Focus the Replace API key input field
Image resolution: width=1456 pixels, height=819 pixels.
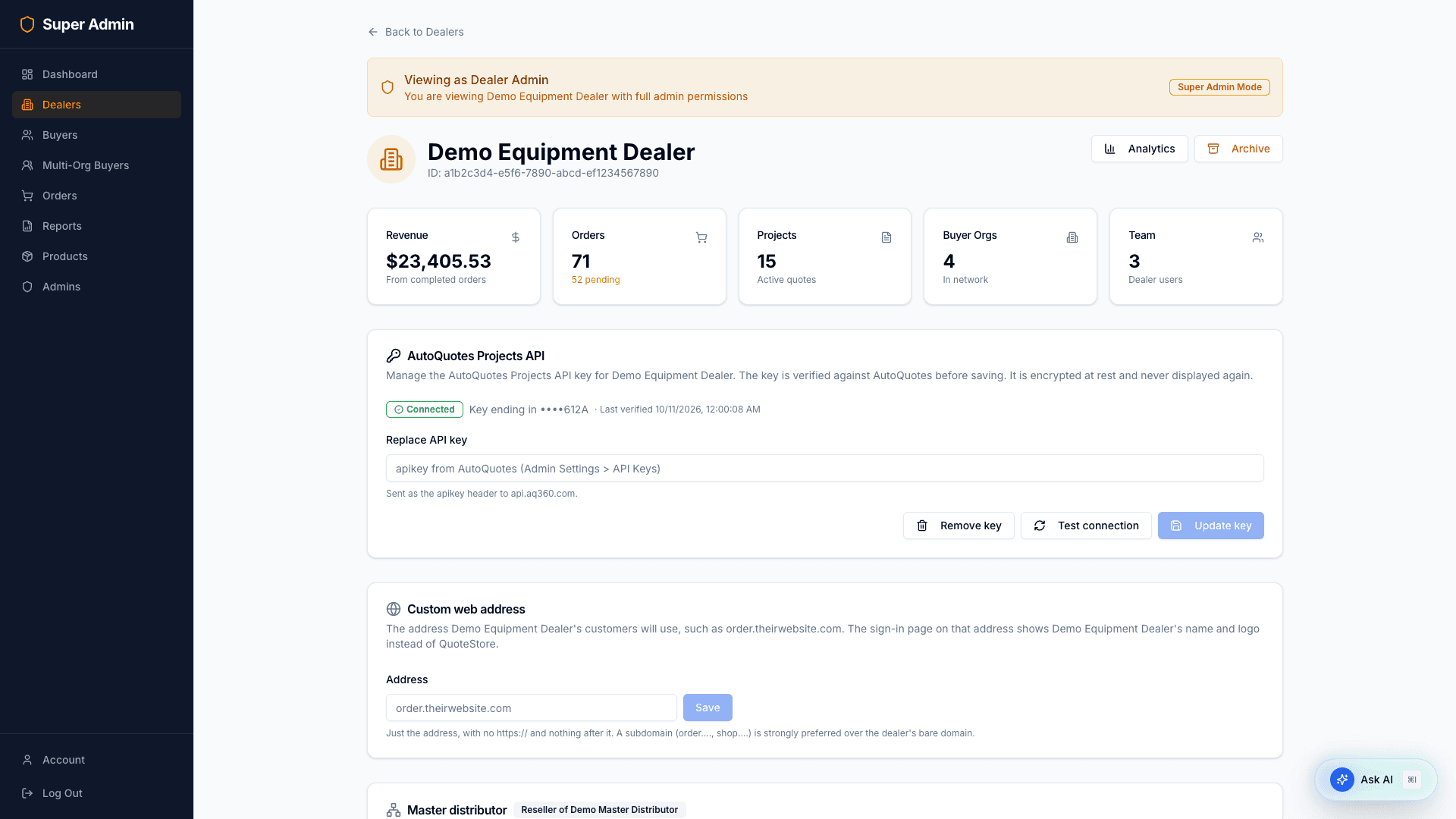click(824, 469)
